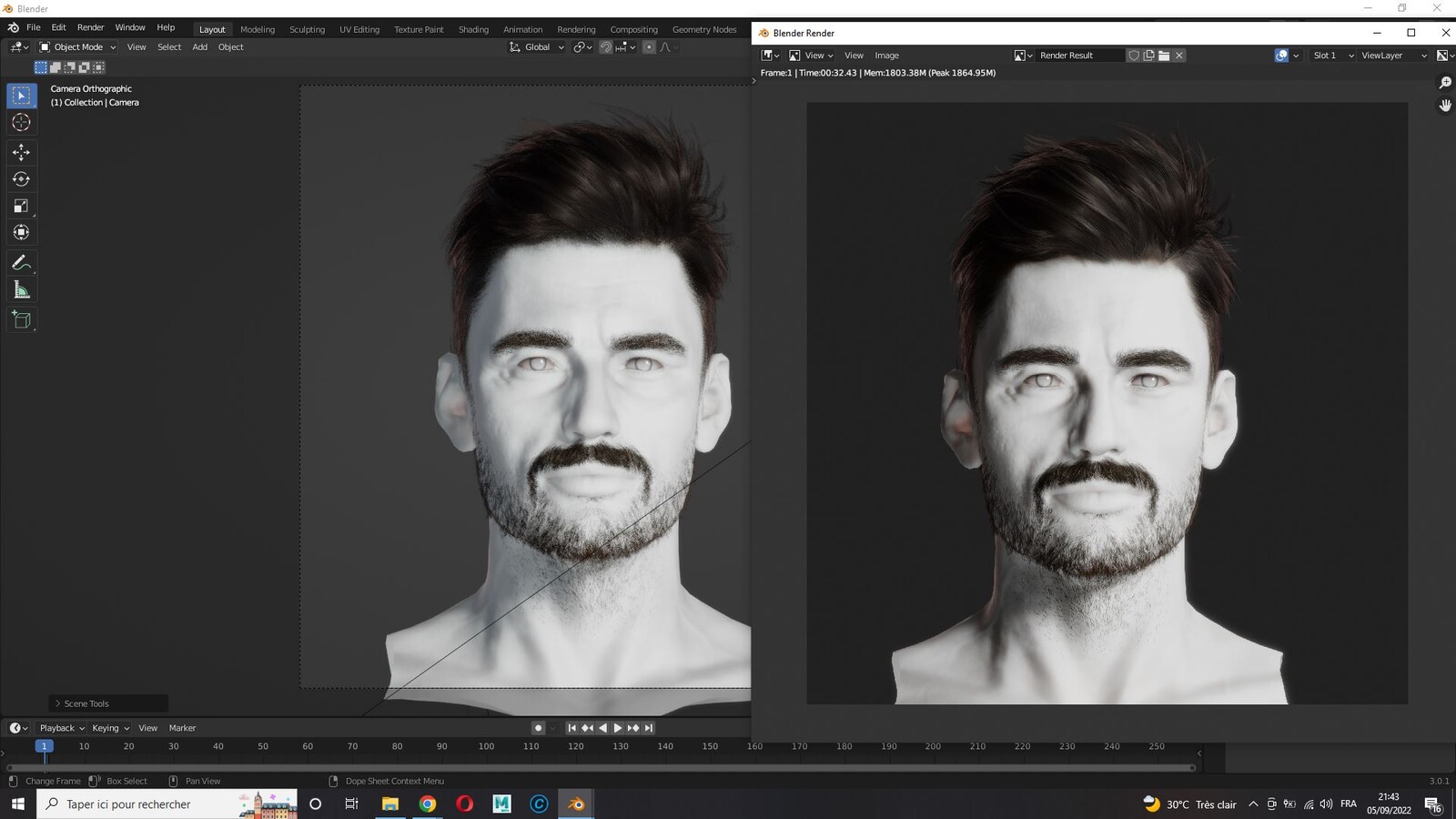This screenshot has width=1456, height=819.
Task: Click frame 100 on the timeline
Action: 487,746
